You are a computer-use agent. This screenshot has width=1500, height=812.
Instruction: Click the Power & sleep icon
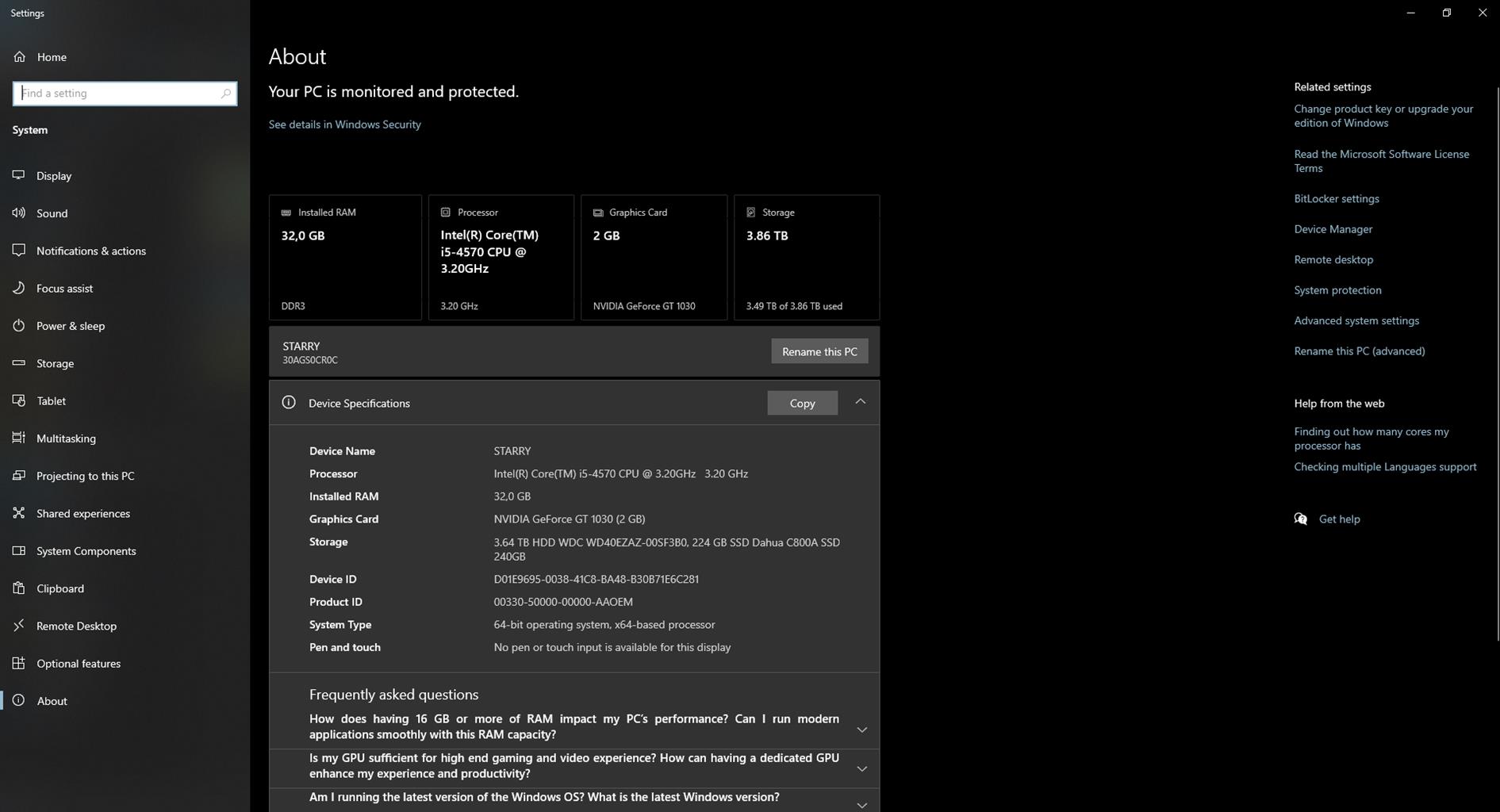point(19,326)
